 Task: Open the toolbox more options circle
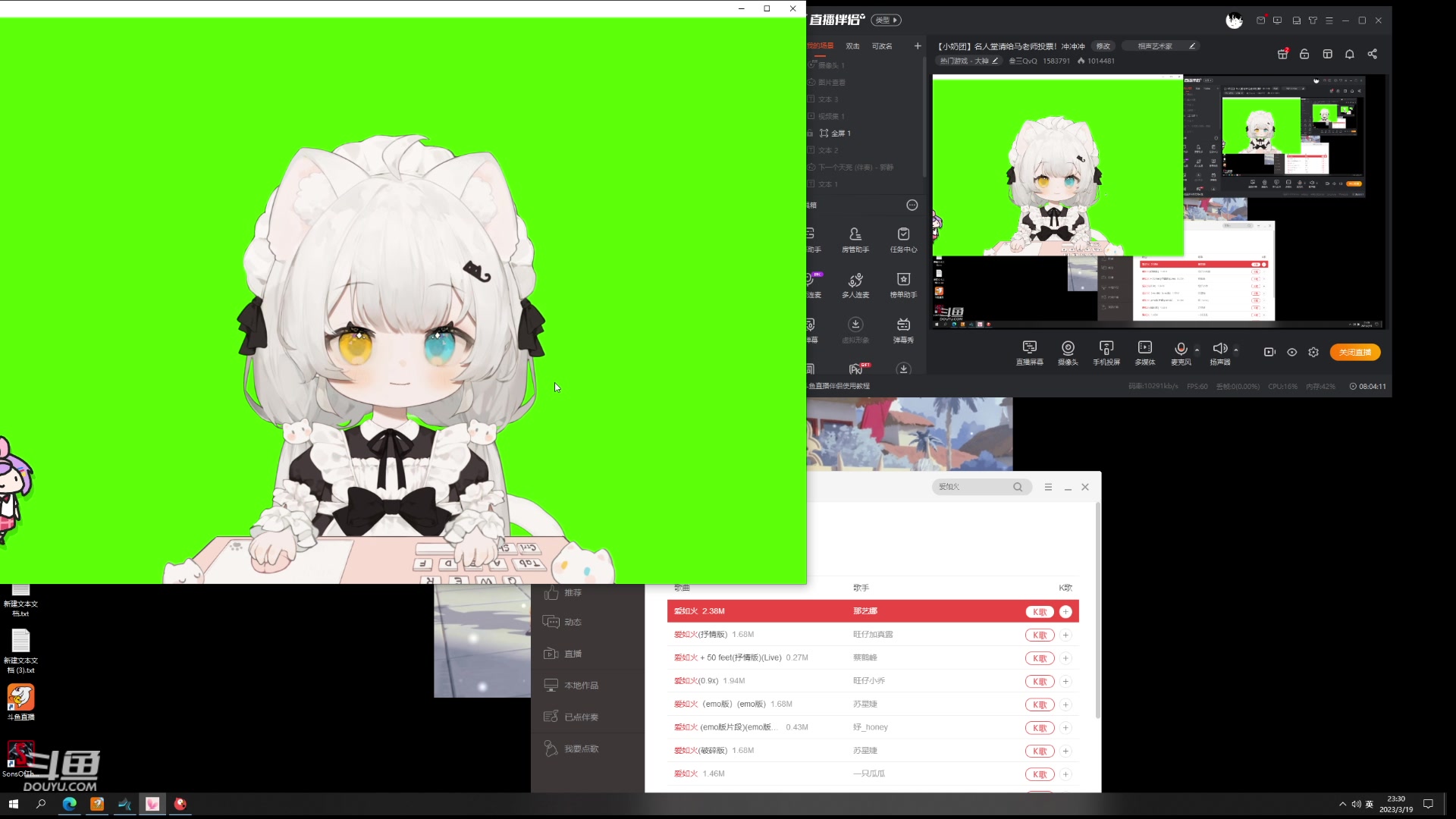(x=912, y=206)
